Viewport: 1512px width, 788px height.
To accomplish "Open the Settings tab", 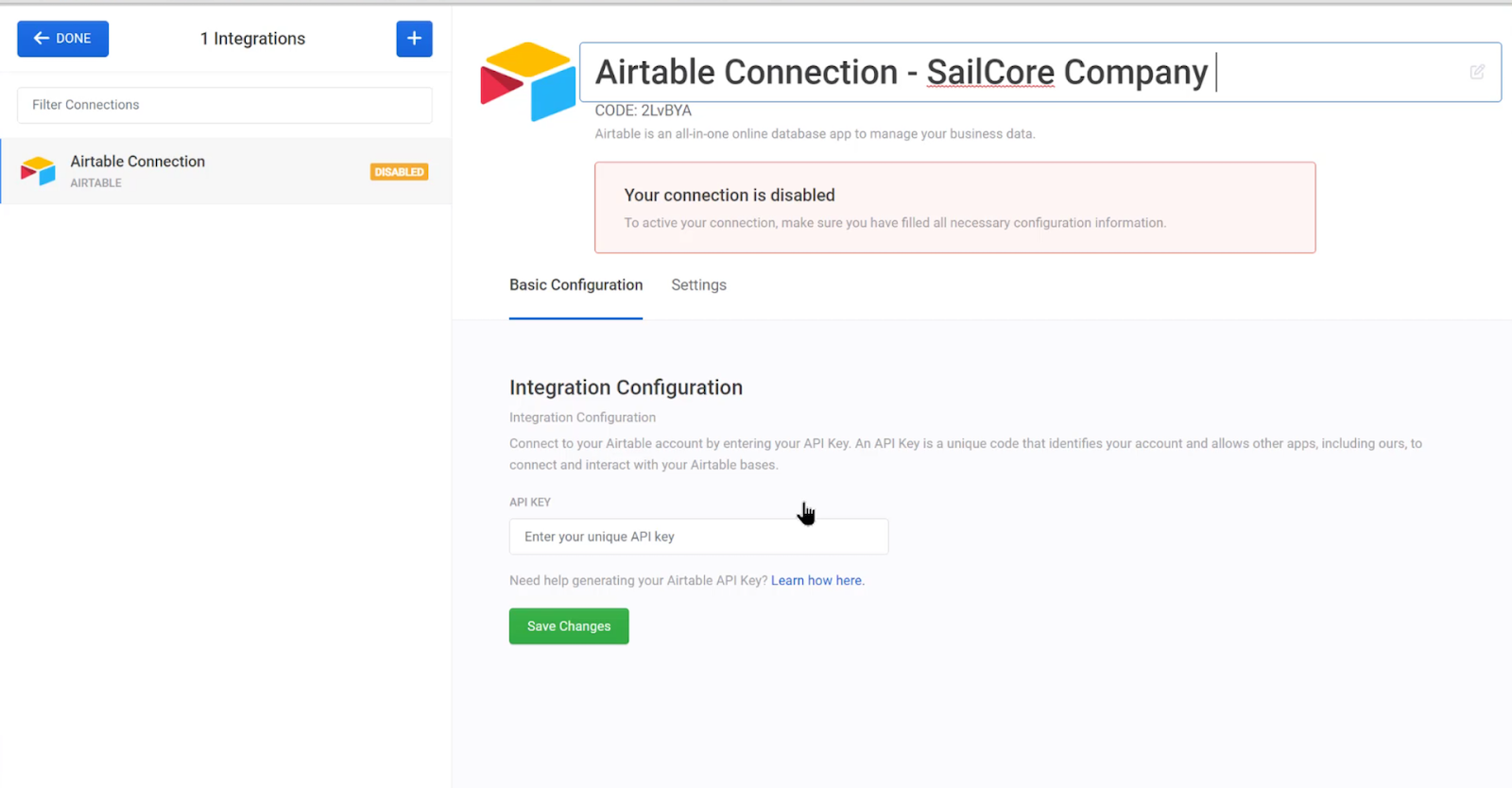I will pos(698,285).
